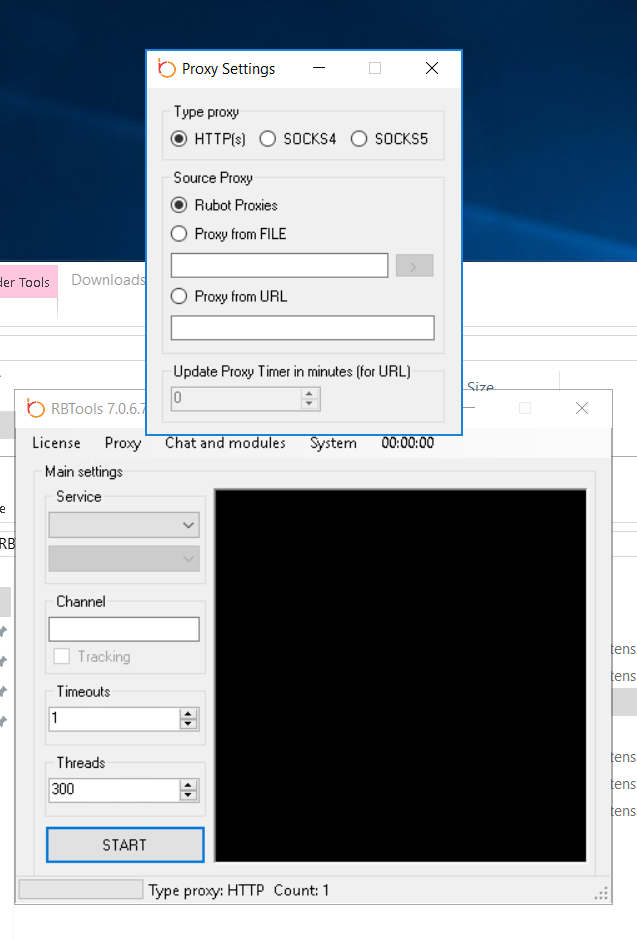Click the arrow browse button beside the proxy file field
Screen dimensions: 637x939
pos(415,265)
